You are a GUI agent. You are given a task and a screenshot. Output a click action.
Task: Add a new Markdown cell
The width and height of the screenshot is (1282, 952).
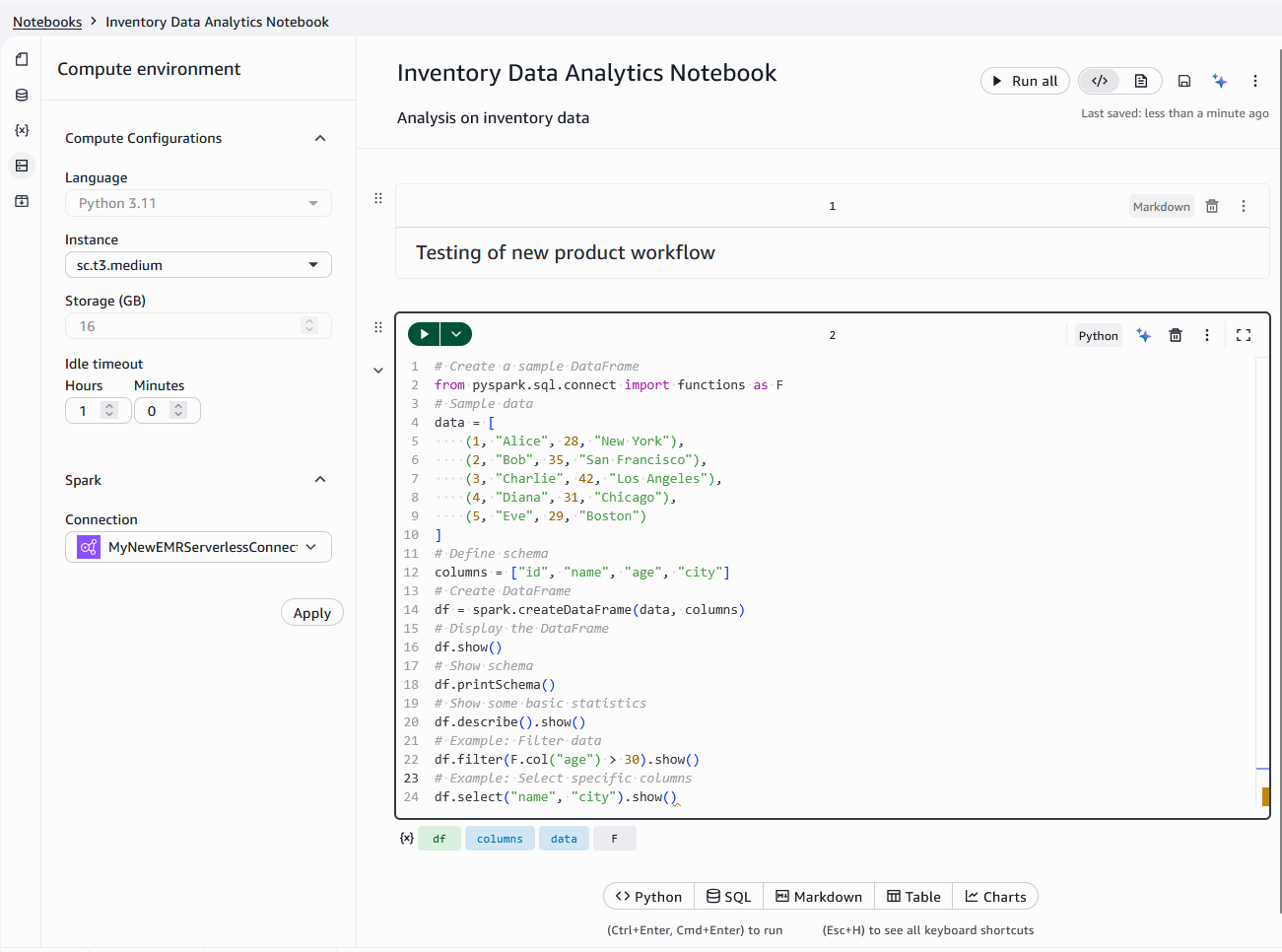click(x=819, y=896)
